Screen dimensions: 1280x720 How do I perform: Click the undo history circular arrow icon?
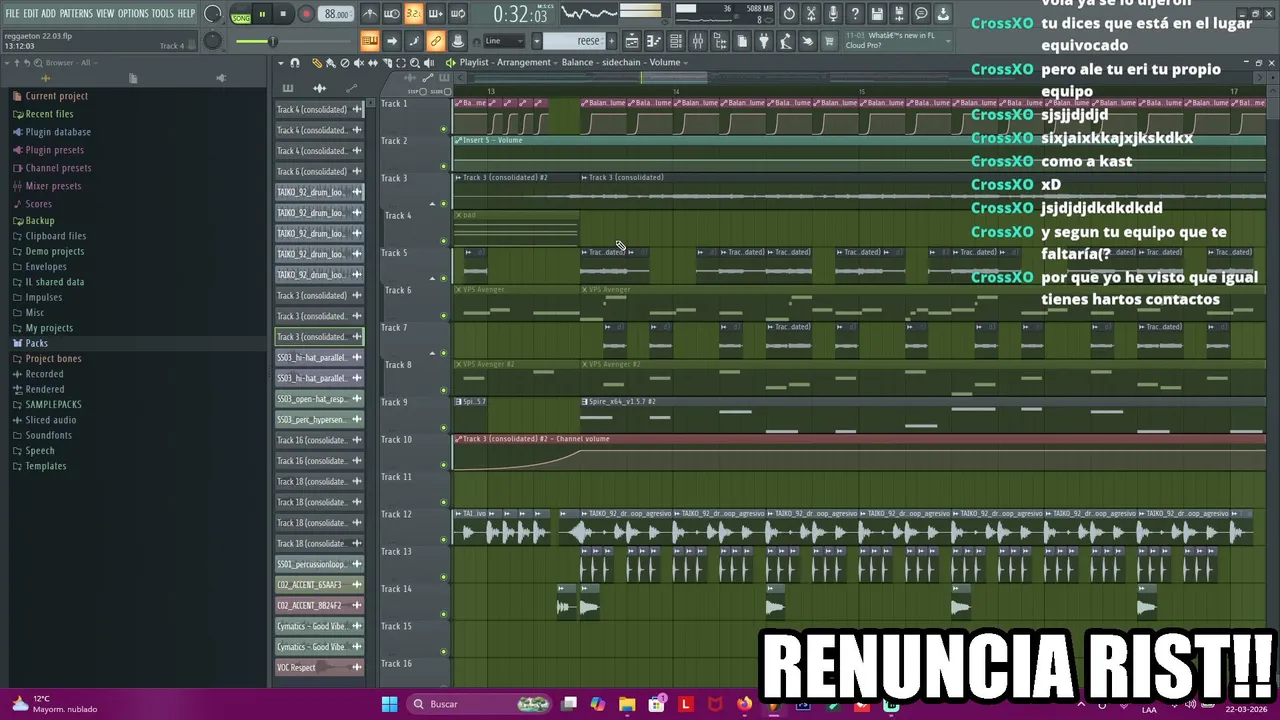(789, 14)
